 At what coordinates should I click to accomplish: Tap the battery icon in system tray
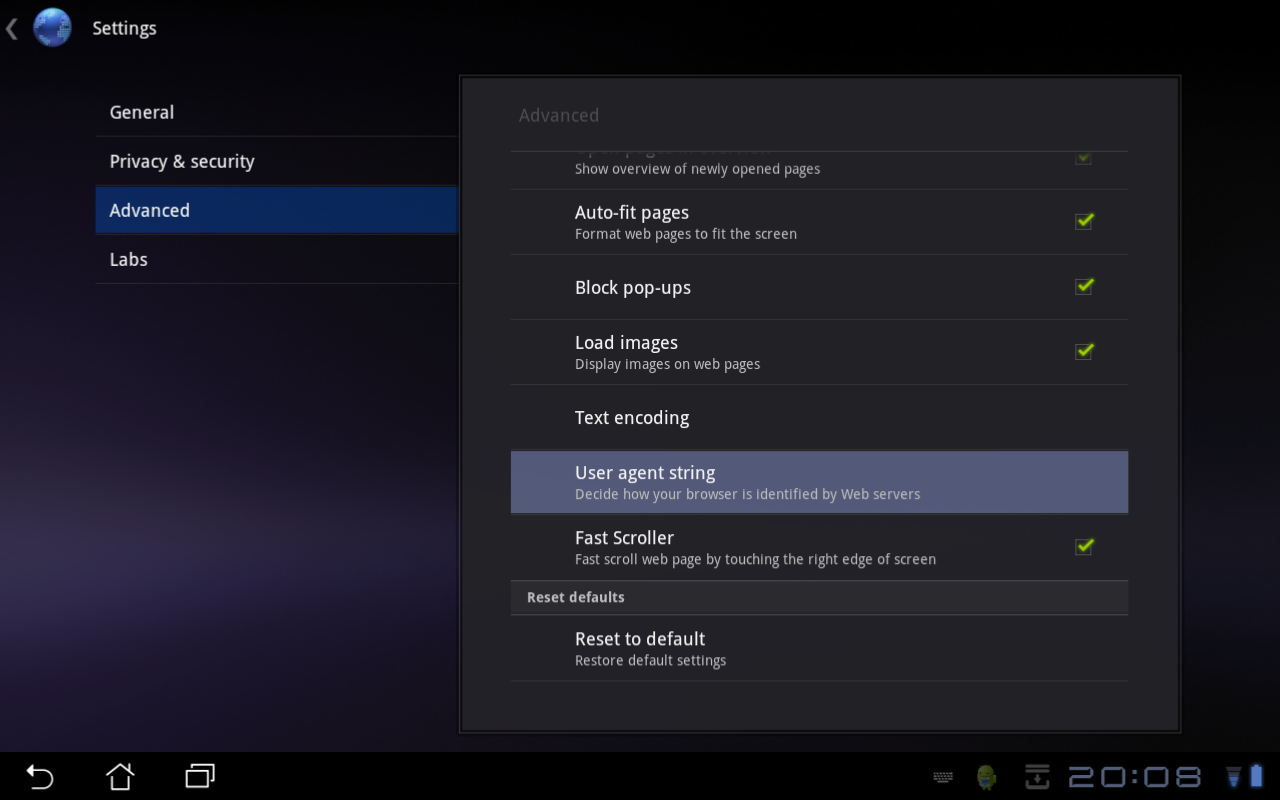[1256, 777]
